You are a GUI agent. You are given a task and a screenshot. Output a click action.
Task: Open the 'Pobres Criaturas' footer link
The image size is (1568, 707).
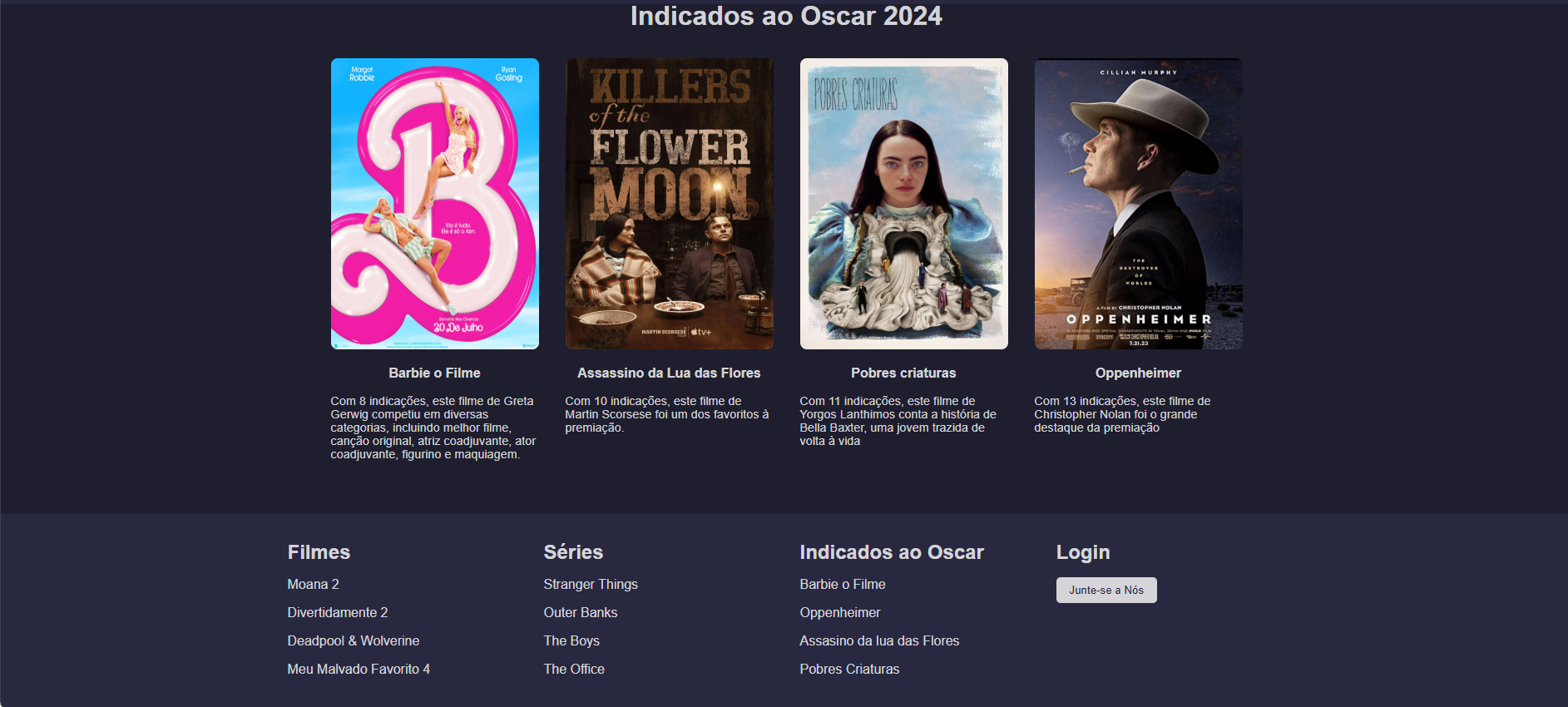pyautogui.click(x=849, y=669)
